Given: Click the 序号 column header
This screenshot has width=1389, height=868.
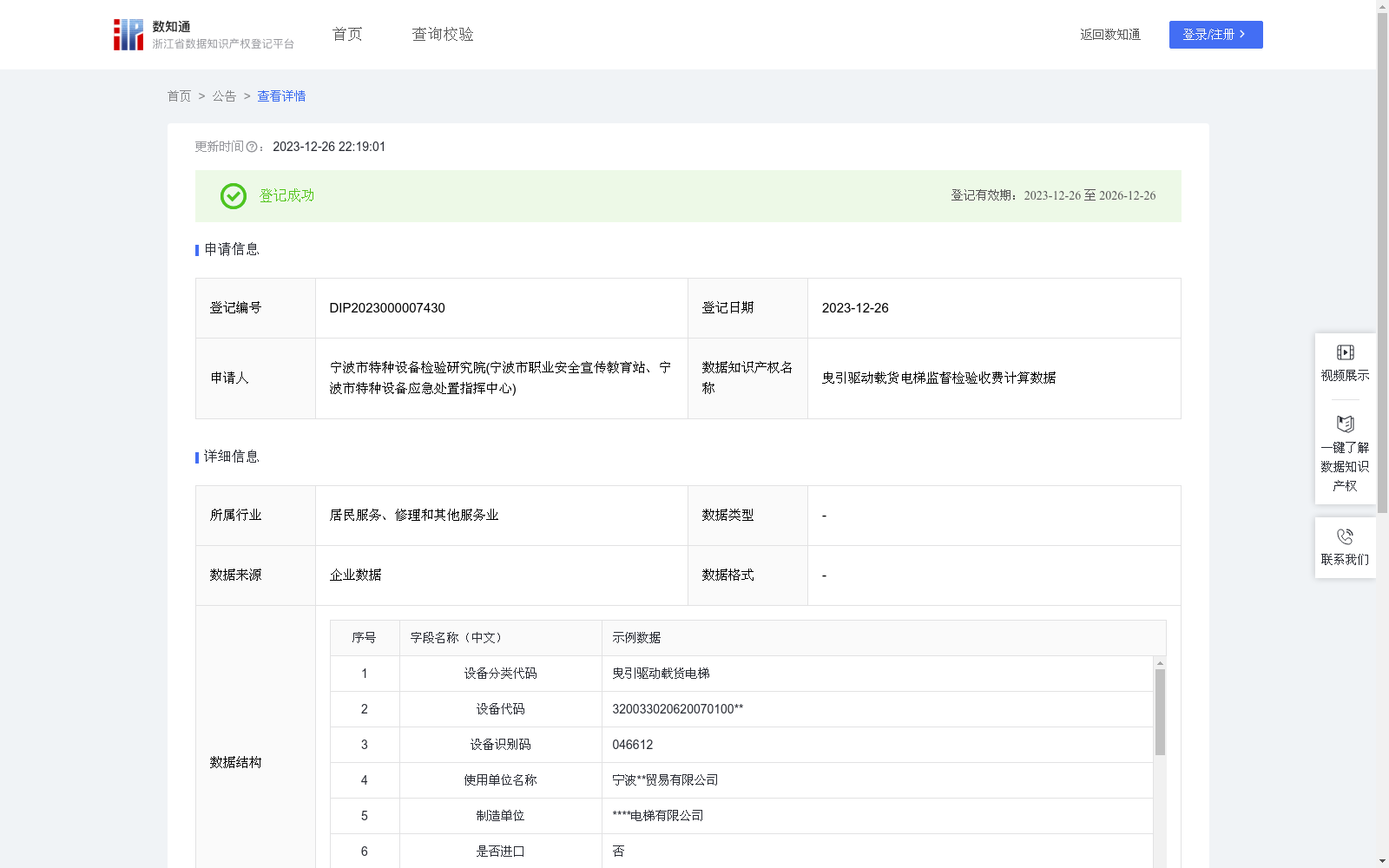Looking at the screenshot, I should (x=365, y=638).
